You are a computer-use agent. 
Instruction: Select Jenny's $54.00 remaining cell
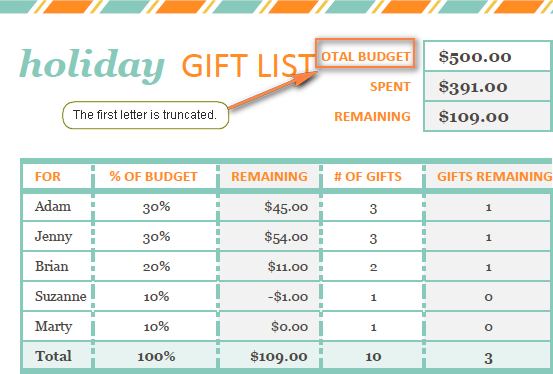click(269, 237)
